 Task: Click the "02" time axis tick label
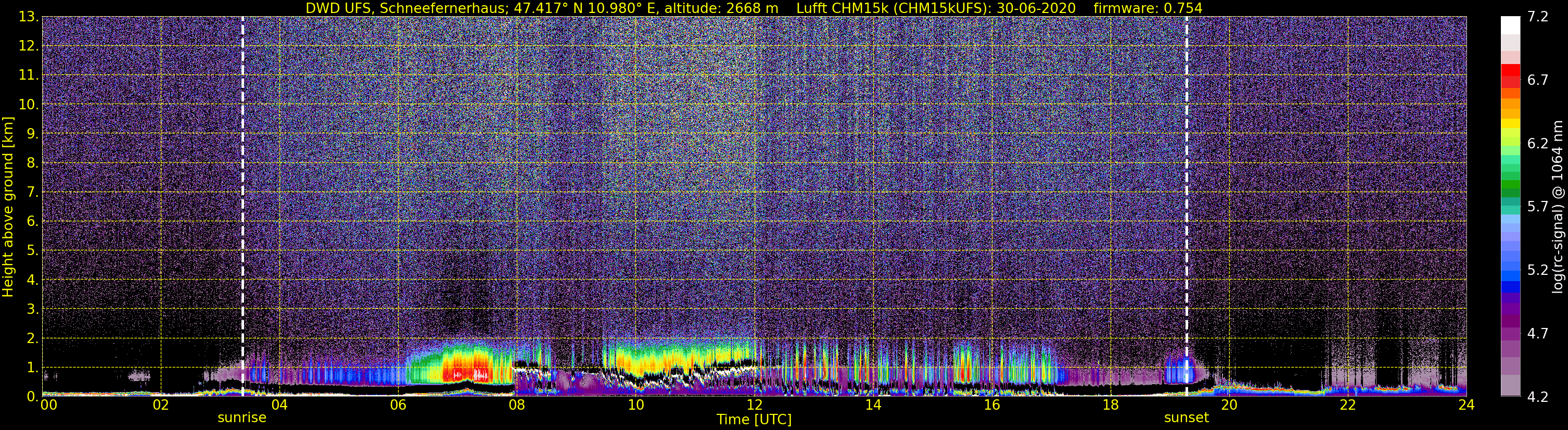[161, 405]
